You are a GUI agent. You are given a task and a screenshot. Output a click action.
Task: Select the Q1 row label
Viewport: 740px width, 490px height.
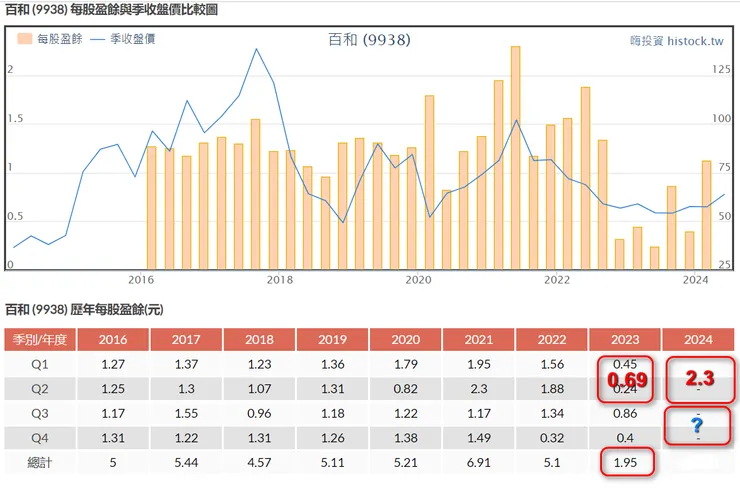[40, 364]
